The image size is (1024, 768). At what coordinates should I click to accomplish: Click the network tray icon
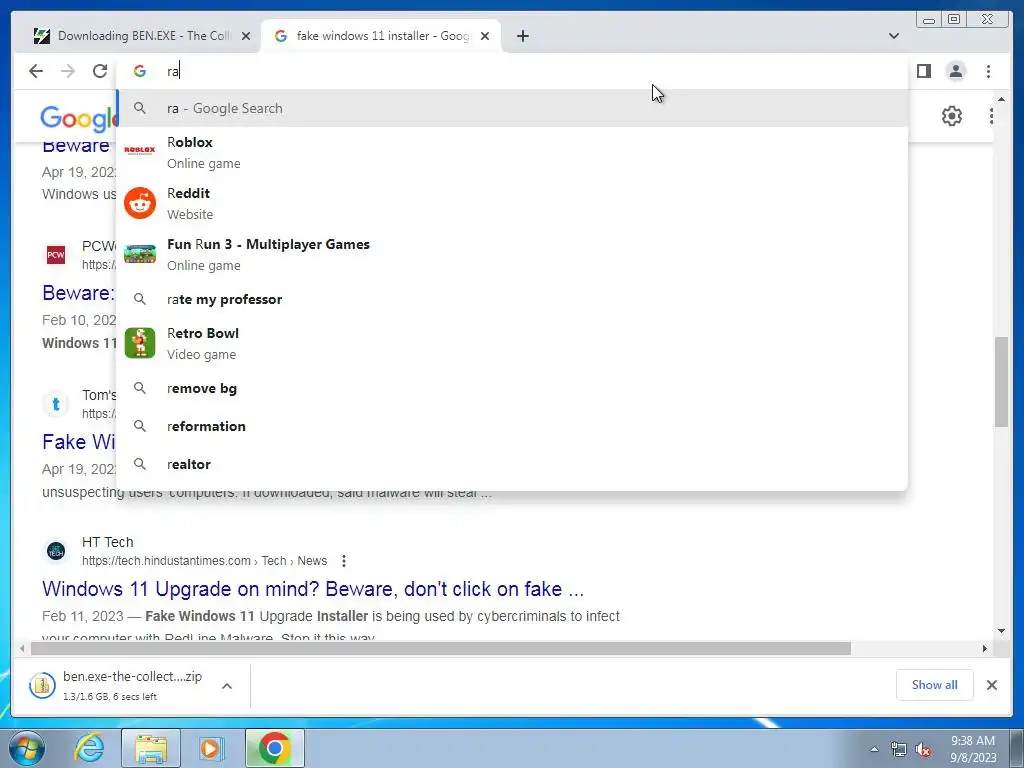pos(899,749)
